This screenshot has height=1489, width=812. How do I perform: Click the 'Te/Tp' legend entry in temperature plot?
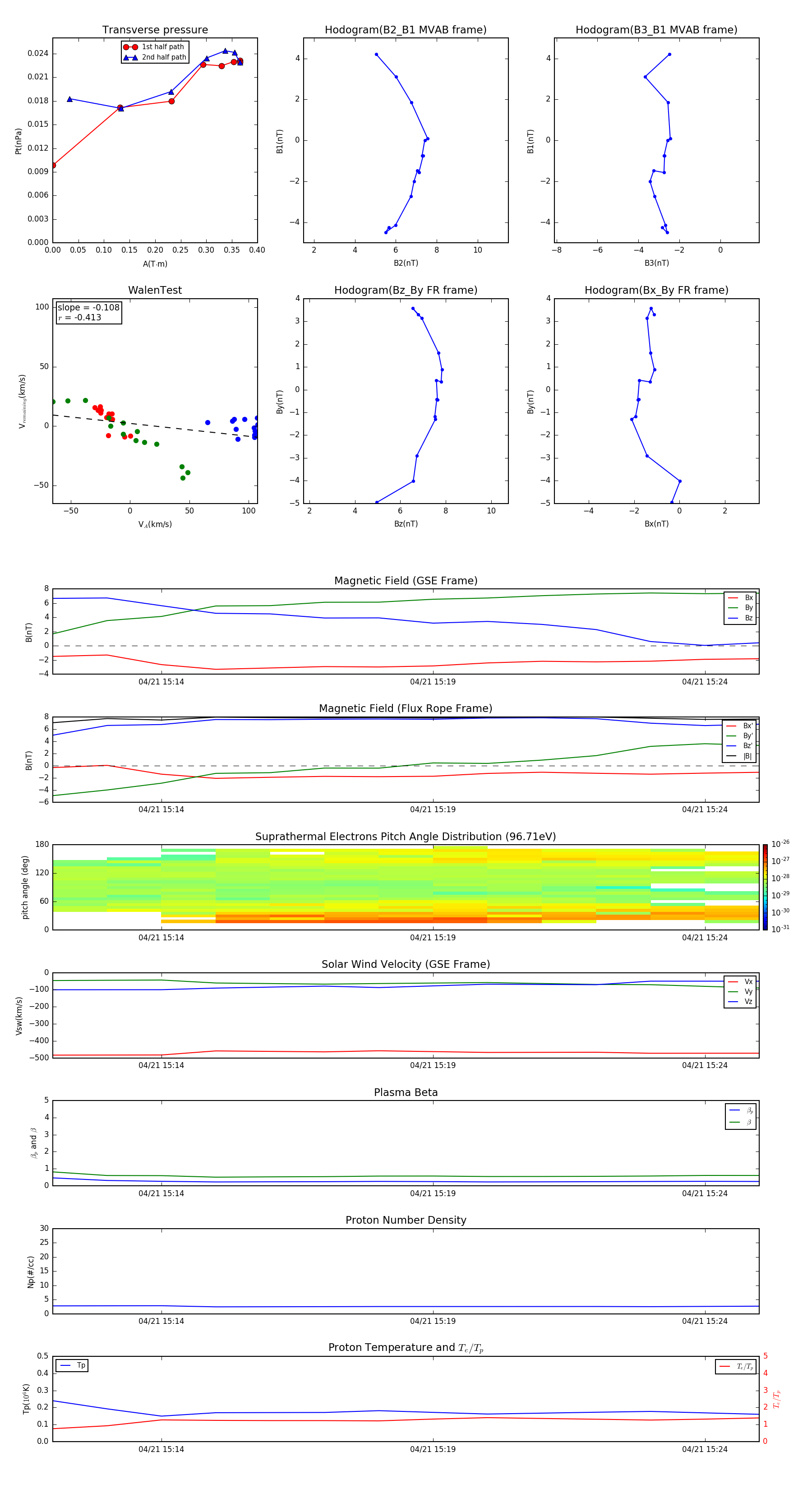tap(737, 1366)
